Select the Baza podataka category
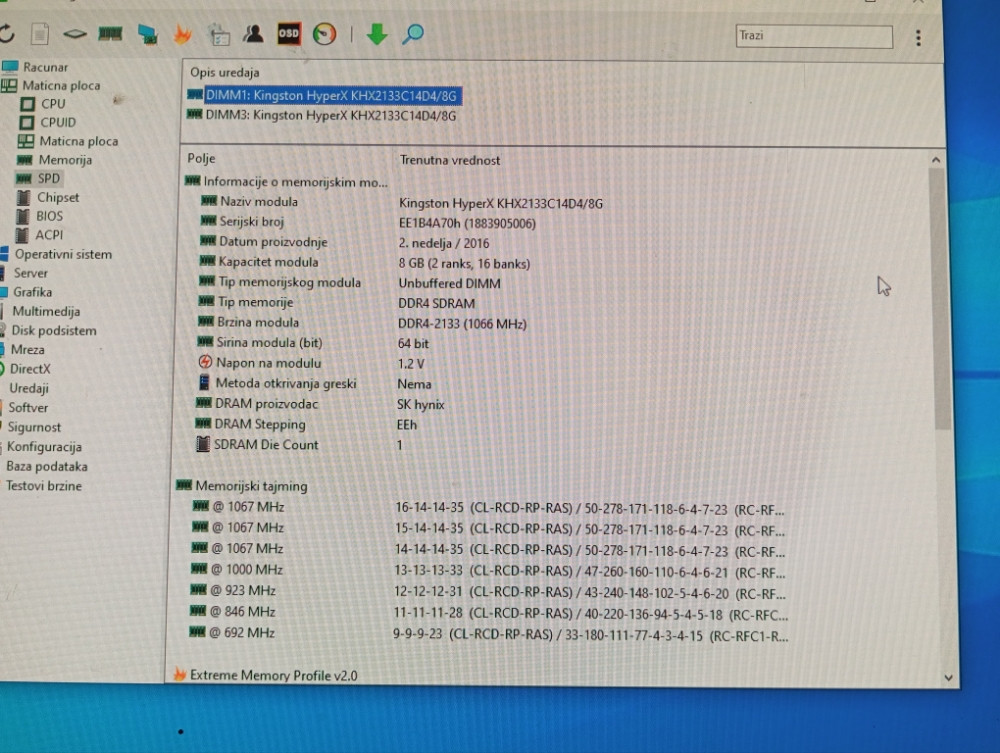The image size is (1000, 753). [47, 467]
